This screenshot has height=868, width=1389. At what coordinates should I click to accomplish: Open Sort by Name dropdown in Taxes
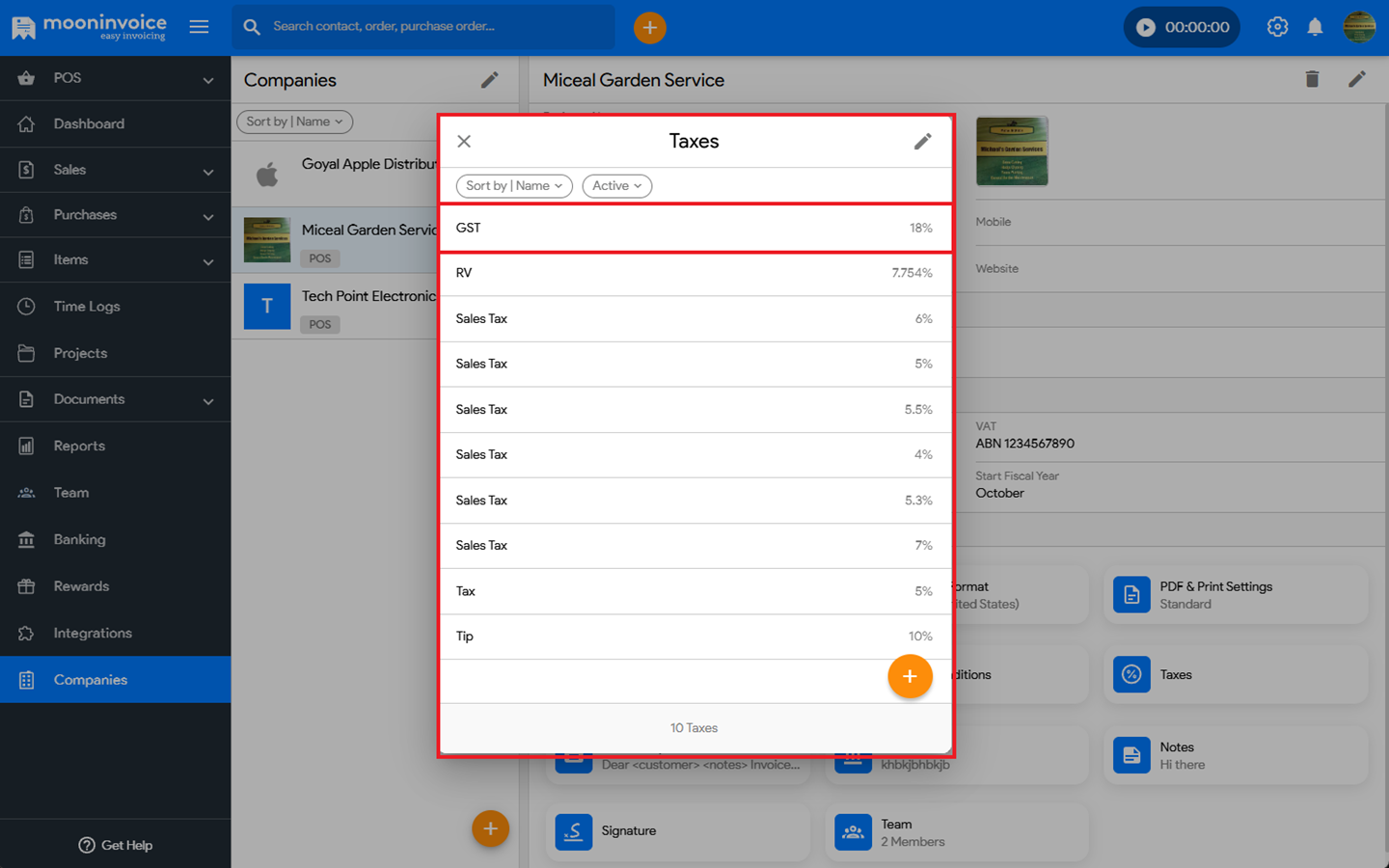click(x=513, y=186)
